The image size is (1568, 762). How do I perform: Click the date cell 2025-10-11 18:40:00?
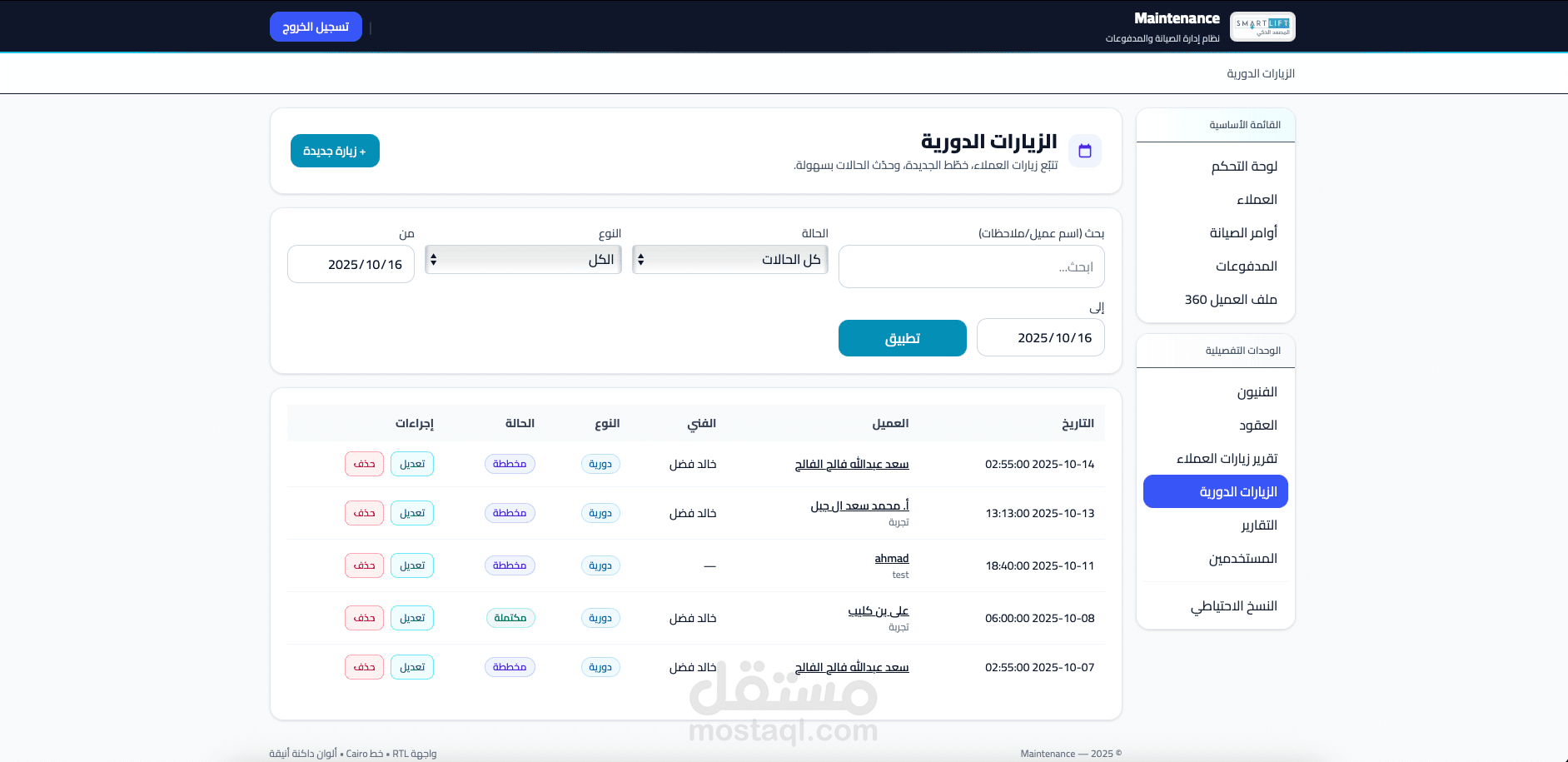[x=1040, y=565]
